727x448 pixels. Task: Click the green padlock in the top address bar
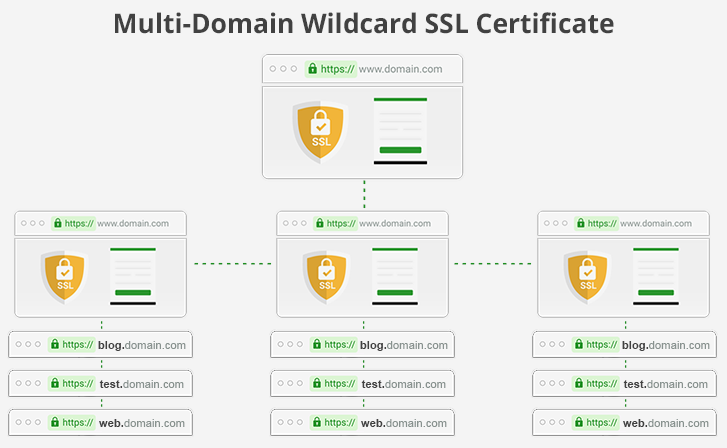tap(313, 69)
